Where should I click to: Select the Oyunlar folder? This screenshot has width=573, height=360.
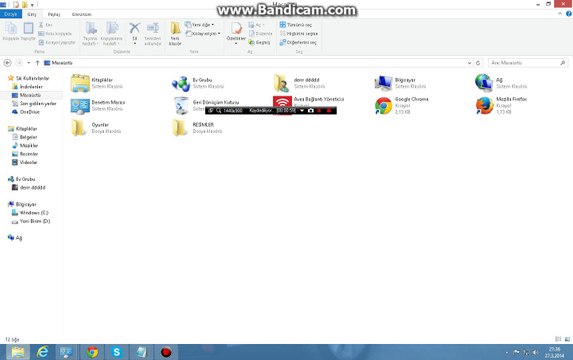96,128
